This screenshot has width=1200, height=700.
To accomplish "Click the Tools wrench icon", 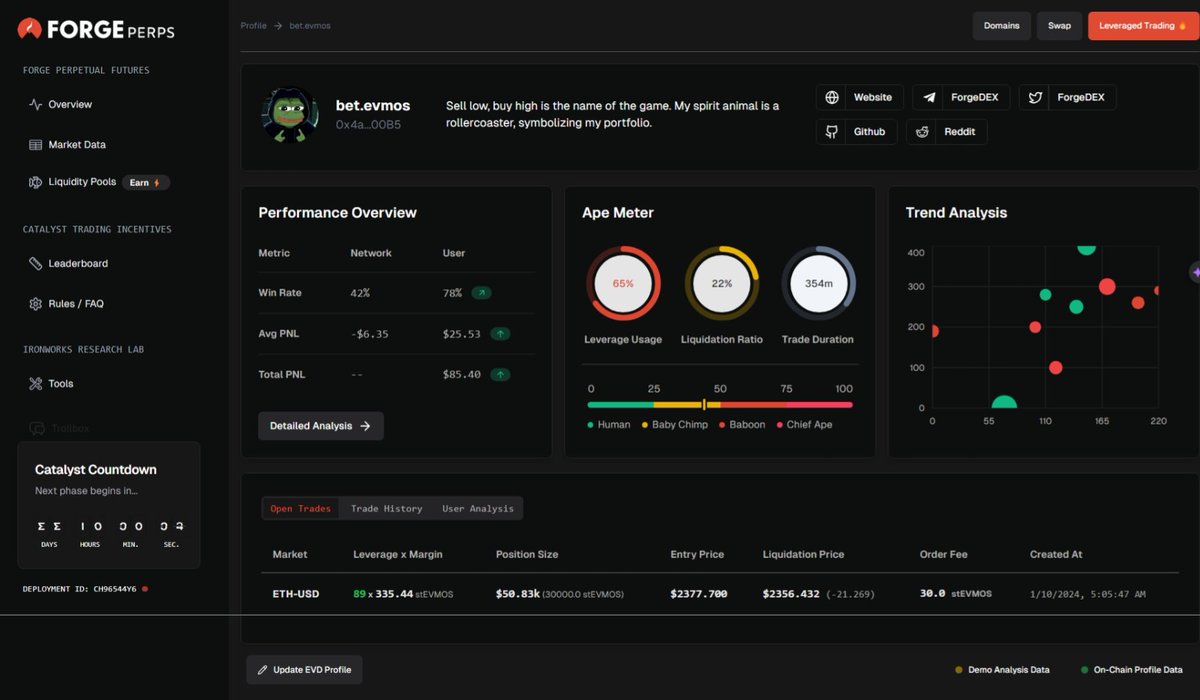I will (36, 383).
